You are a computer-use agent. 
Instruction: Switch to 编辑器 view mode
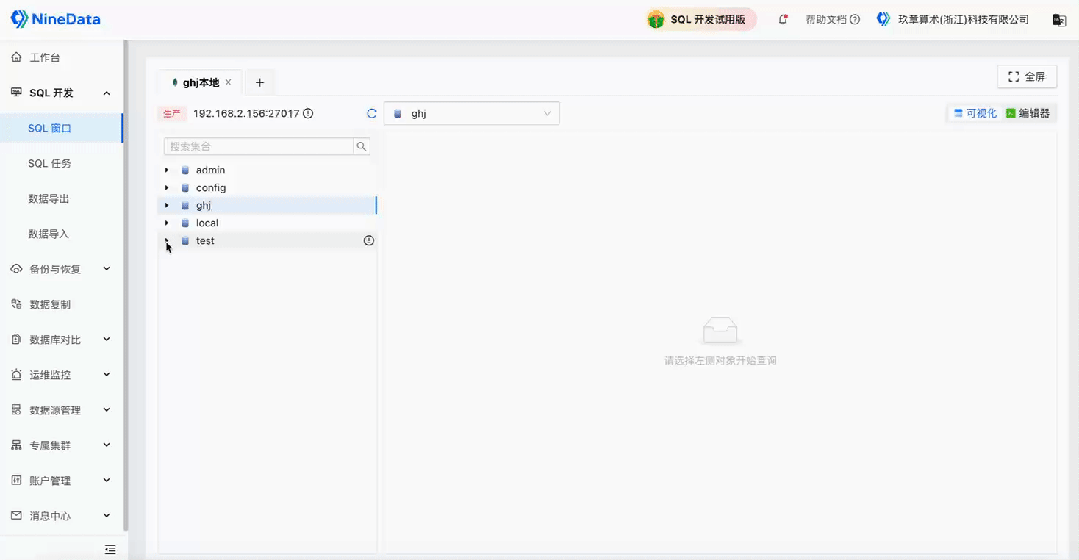(1028, 114)
